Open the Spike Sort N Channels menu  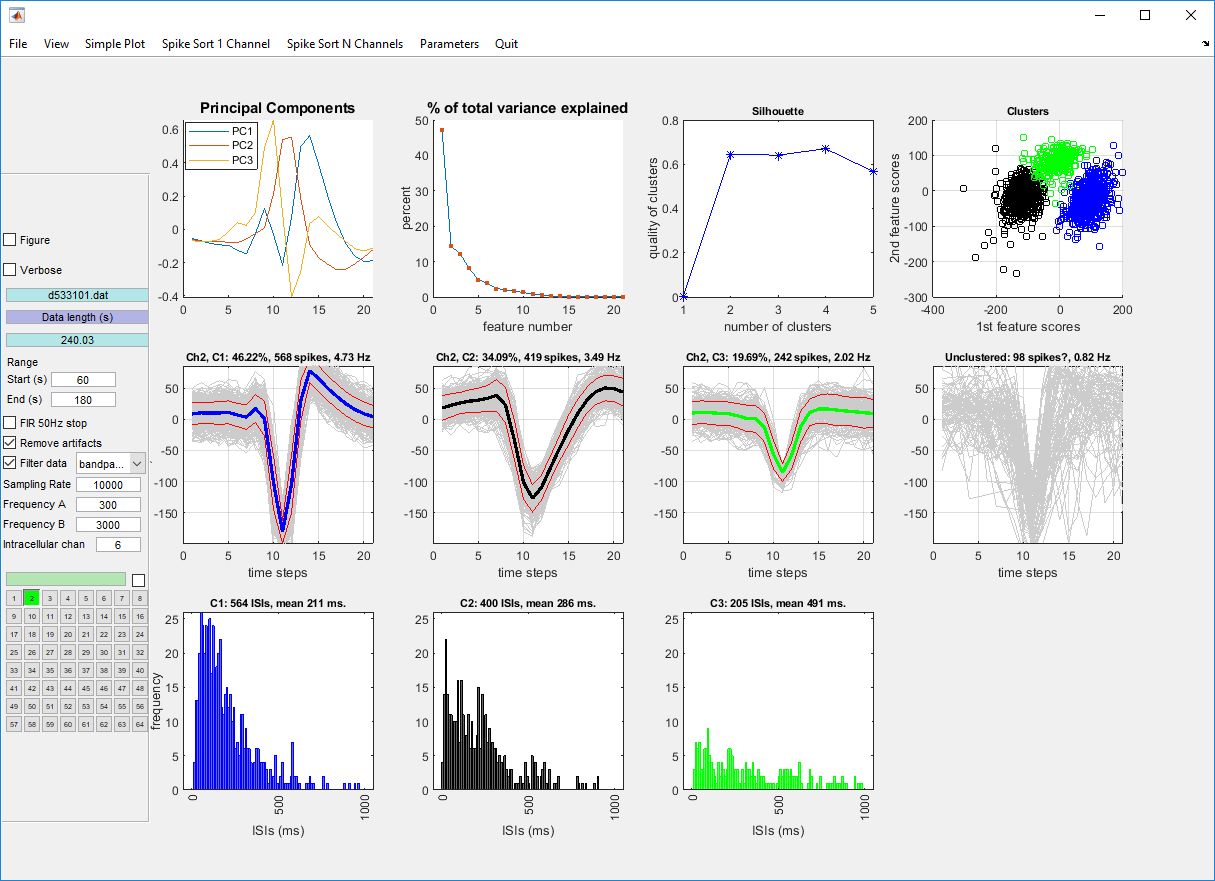pyautogui.click(x=344, y=44)
